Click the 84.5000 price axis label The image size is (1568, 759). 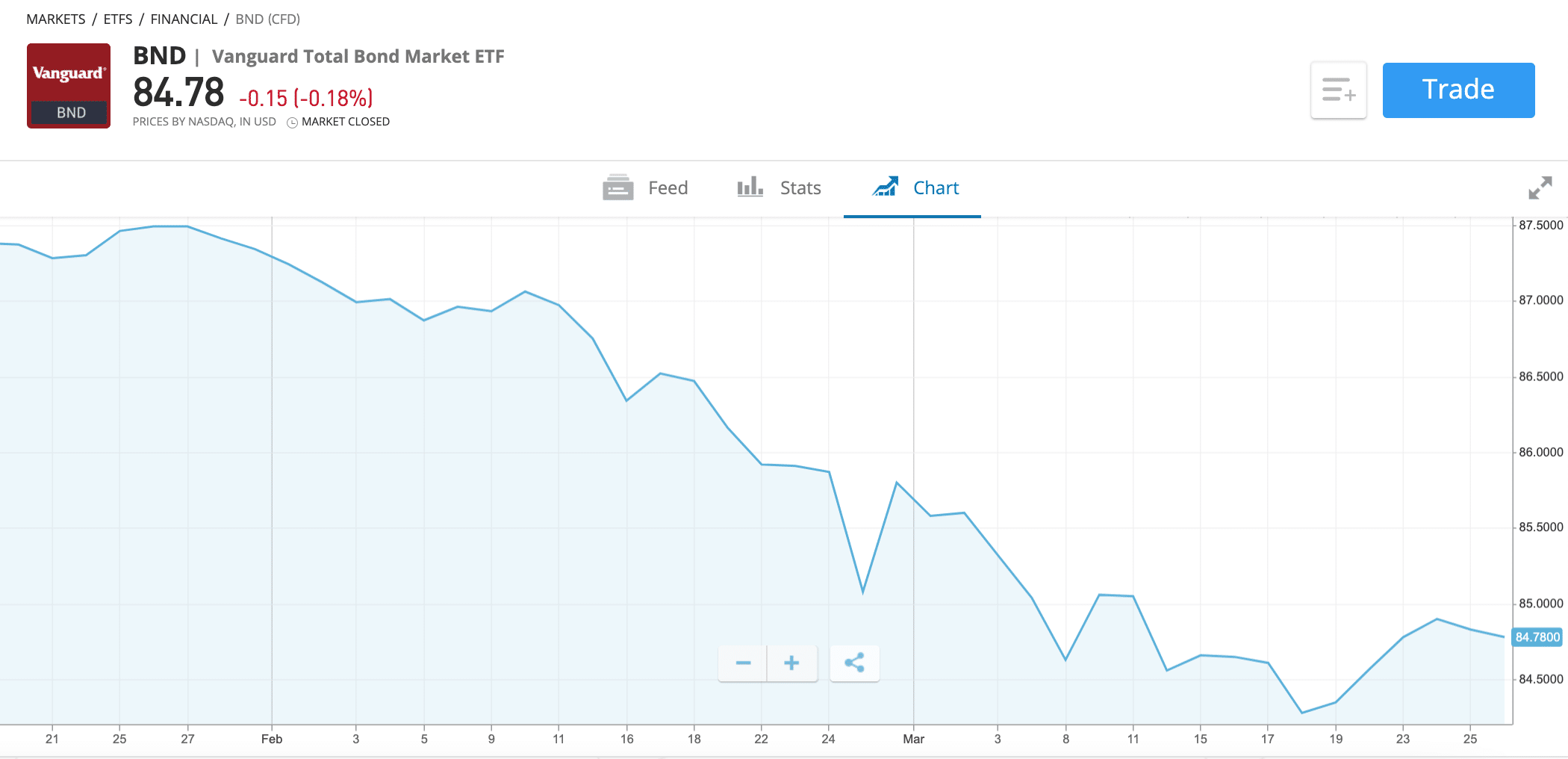coord(1541,679)
